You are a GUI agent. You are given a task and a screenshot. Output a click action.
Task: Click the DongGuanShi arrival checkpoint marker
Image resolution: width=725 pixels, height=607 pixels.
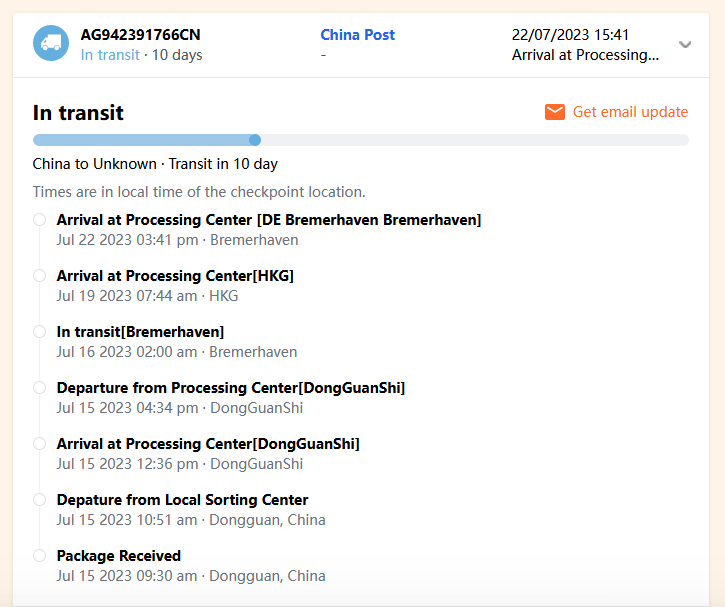[39, 444]
